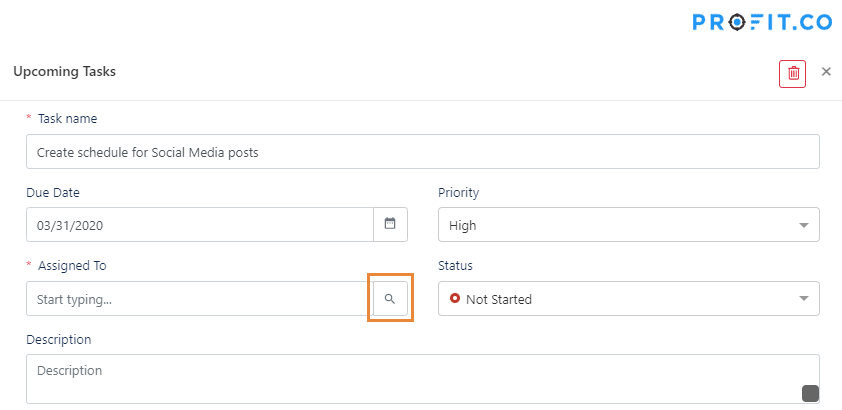Click the Description label
This screenshot has height=410, width=842.
(59, 339)
